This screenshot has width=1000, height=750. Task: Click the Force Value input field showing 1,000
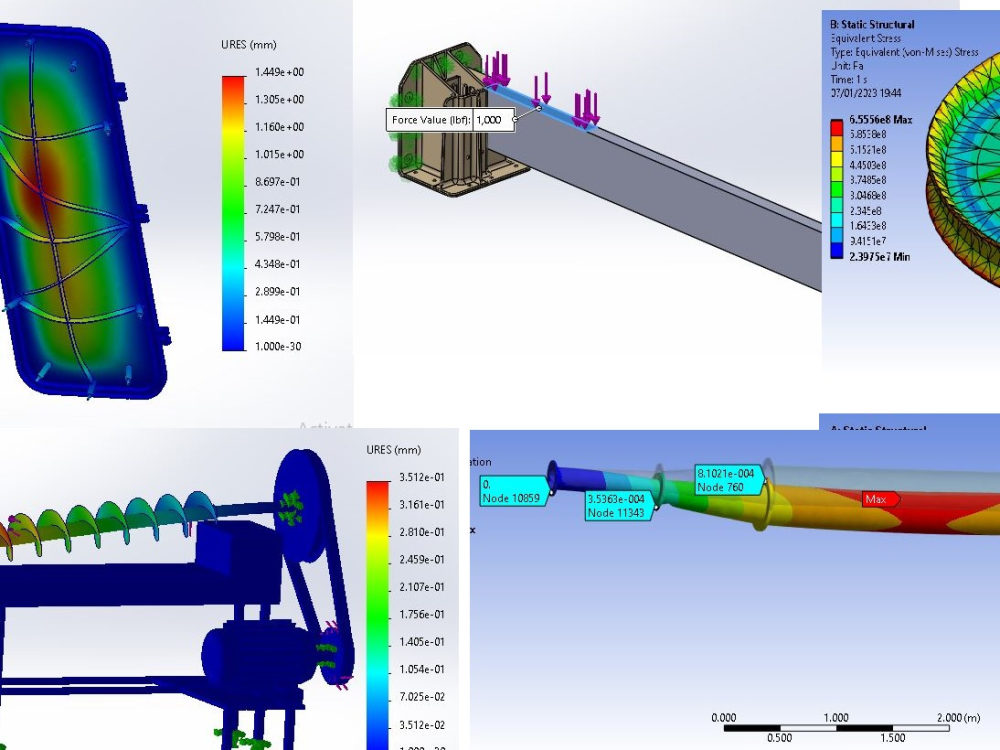point(493,120)
